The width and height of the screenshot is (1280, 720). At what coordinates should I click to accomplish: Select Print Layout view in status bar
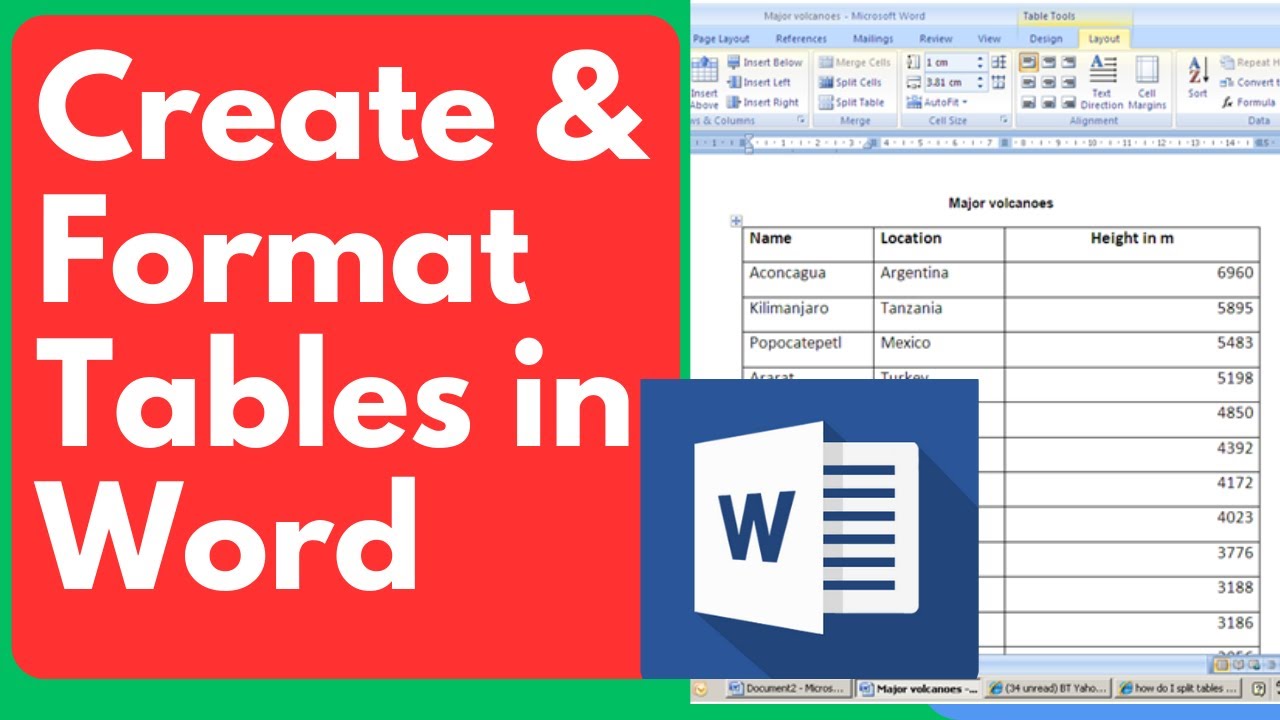pos(1221,663)
